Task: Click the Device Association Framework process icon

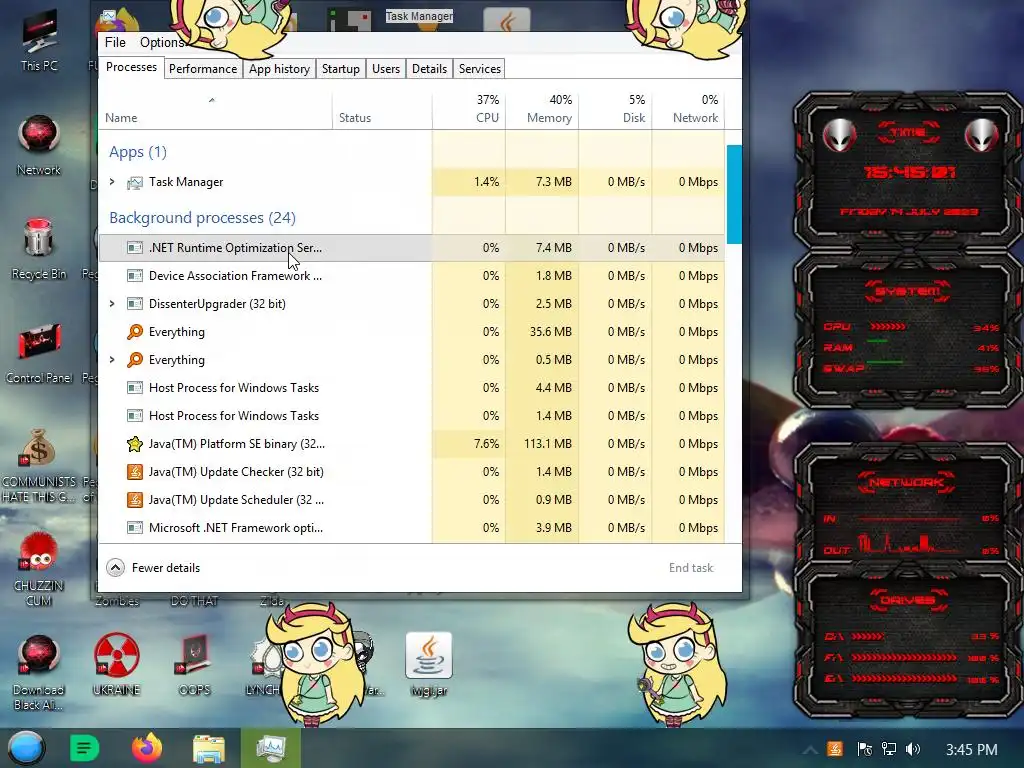Action: 135,276
